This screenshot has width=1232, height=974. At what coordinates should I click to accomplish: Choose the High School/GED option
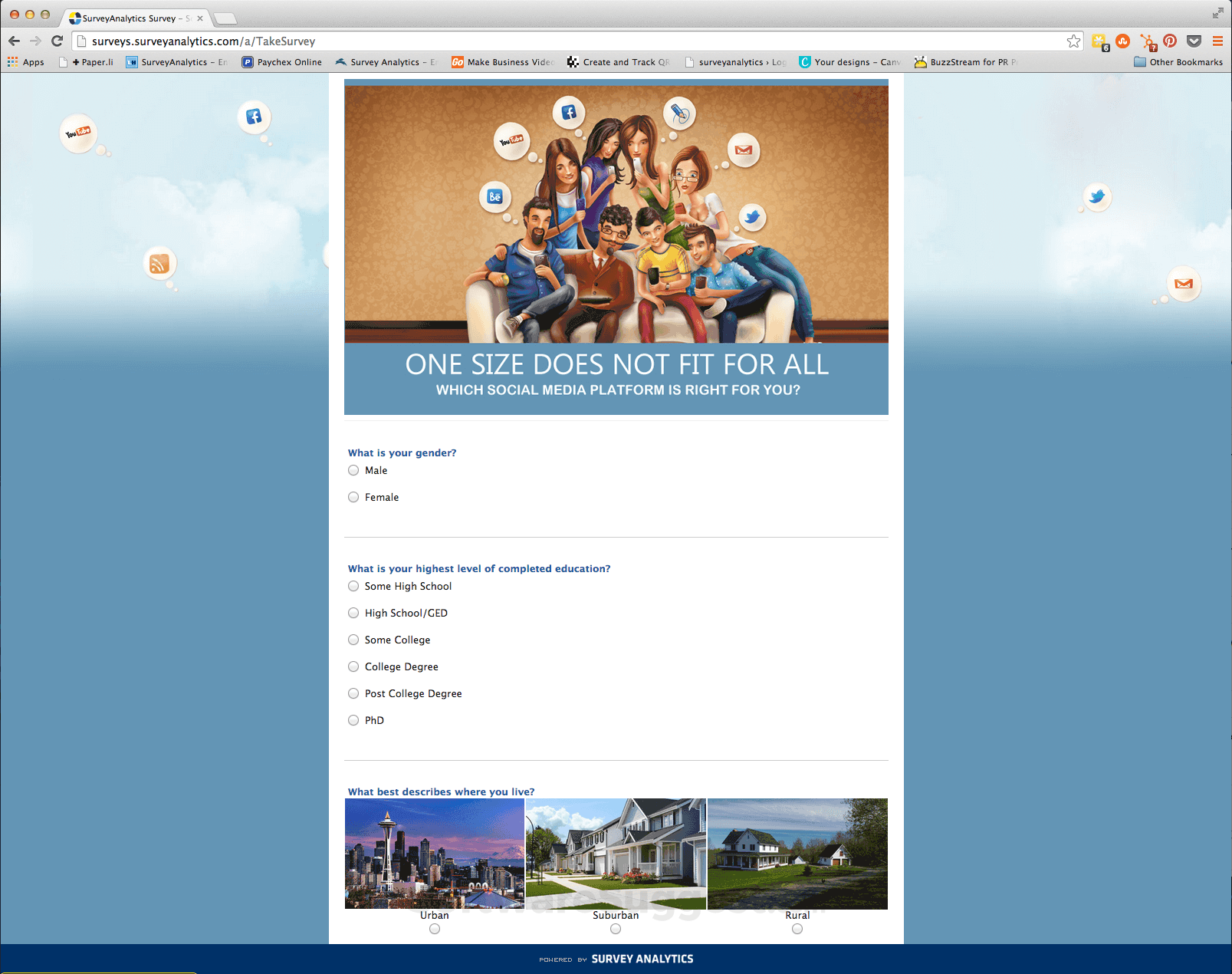[353, 613]
